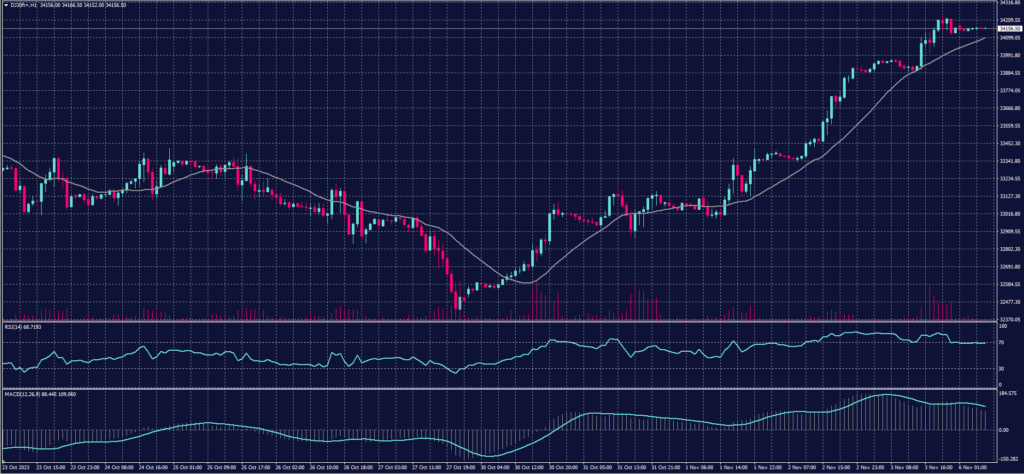Click the 32370.05 bottom price axis label
Viewport: 1024px width, 474px height.
coord(1008,320)
